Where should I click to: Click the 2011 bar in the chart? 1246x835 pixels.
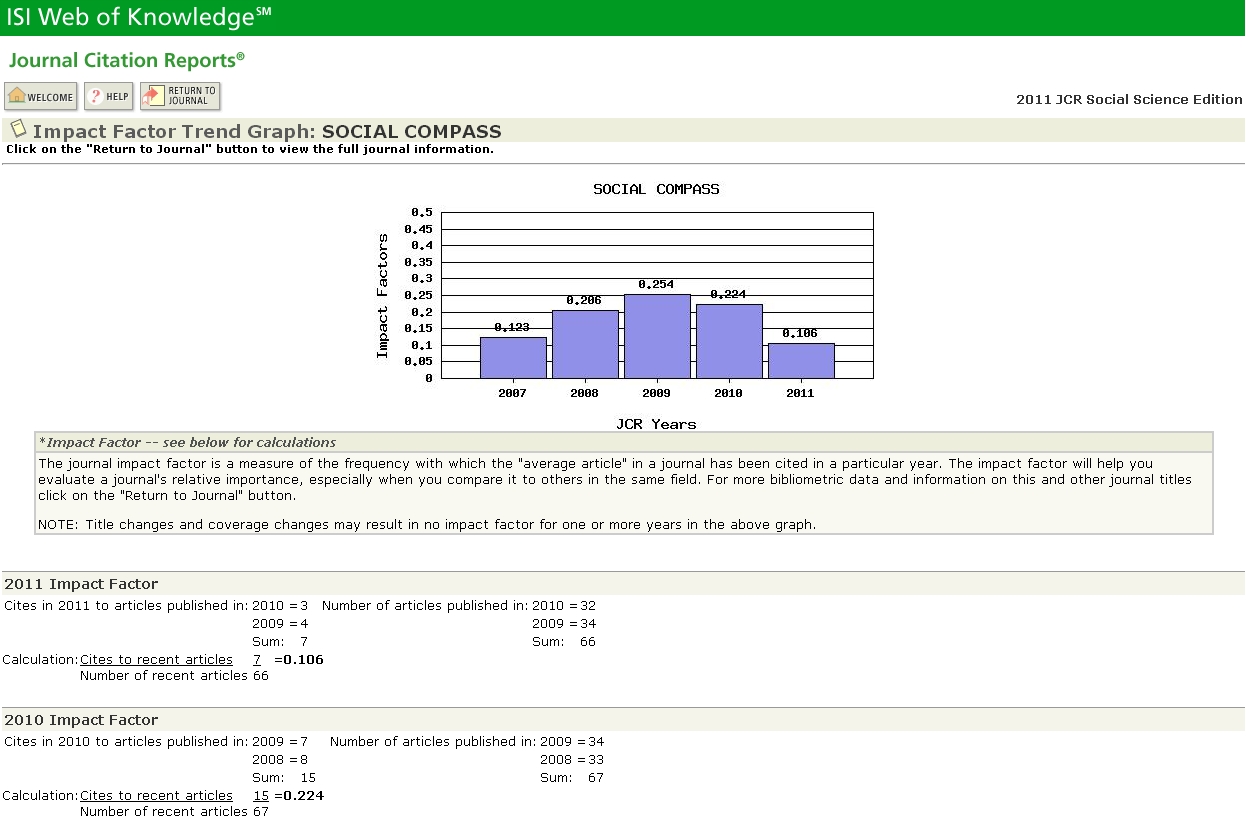[801, 361]
